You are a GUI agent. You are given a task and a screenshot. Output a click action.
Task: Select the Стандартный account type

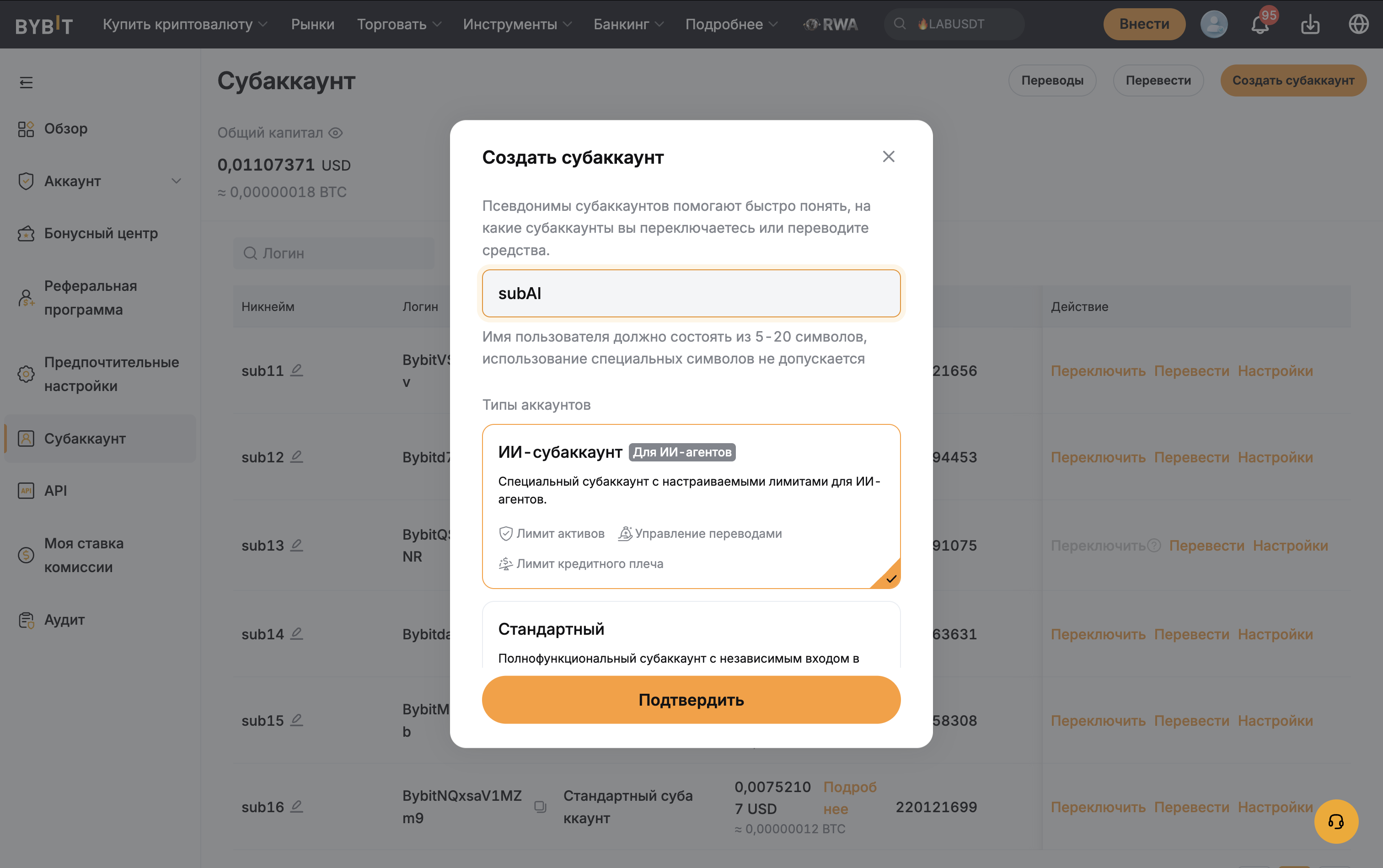691,634
